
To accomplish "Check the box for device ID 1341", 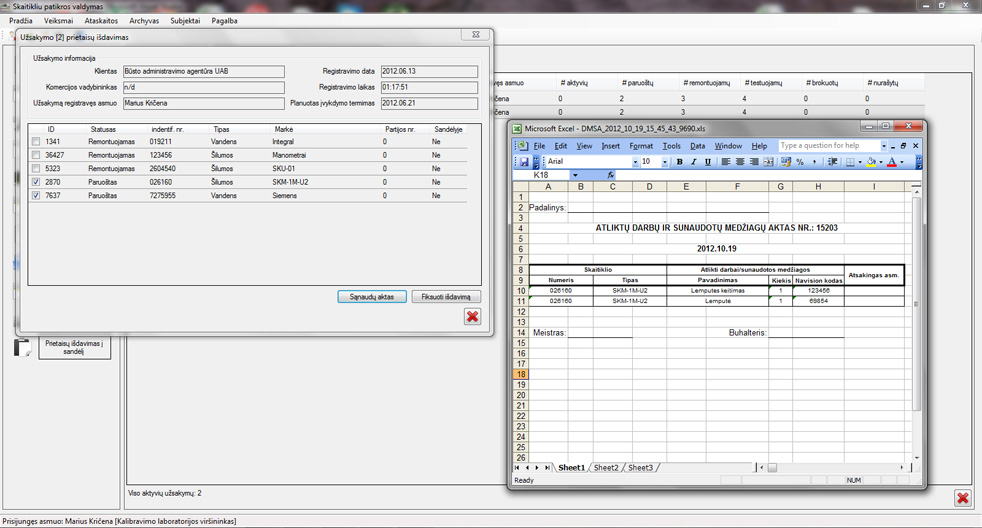I will (36, 142).
